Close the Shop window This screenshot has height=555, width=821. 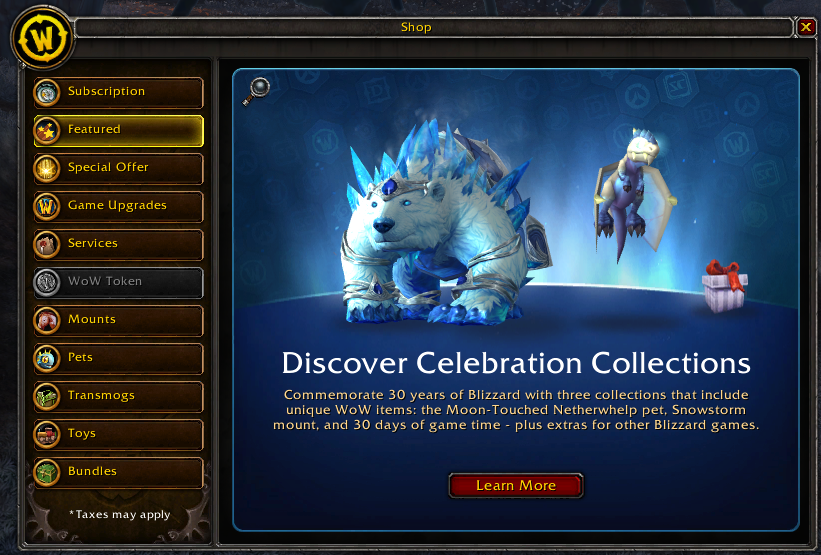click(x=806, y=27)
